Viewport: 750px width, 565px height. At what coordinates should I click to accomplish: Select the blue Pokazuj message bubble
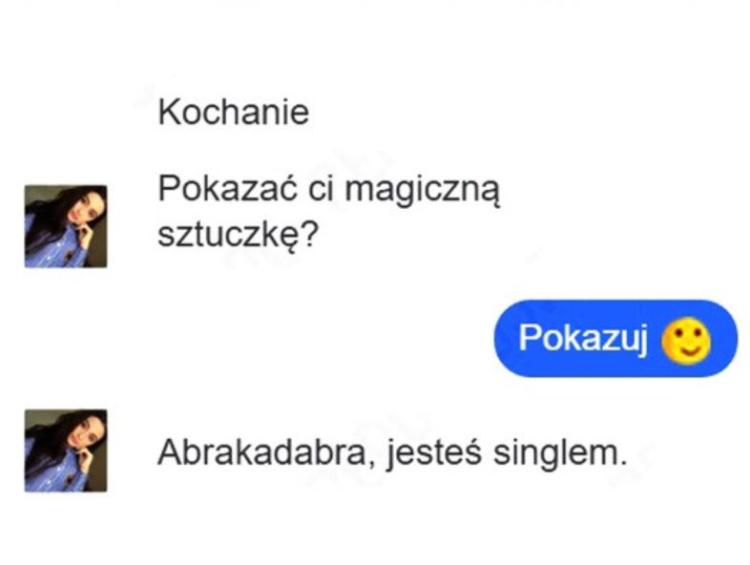616,338
